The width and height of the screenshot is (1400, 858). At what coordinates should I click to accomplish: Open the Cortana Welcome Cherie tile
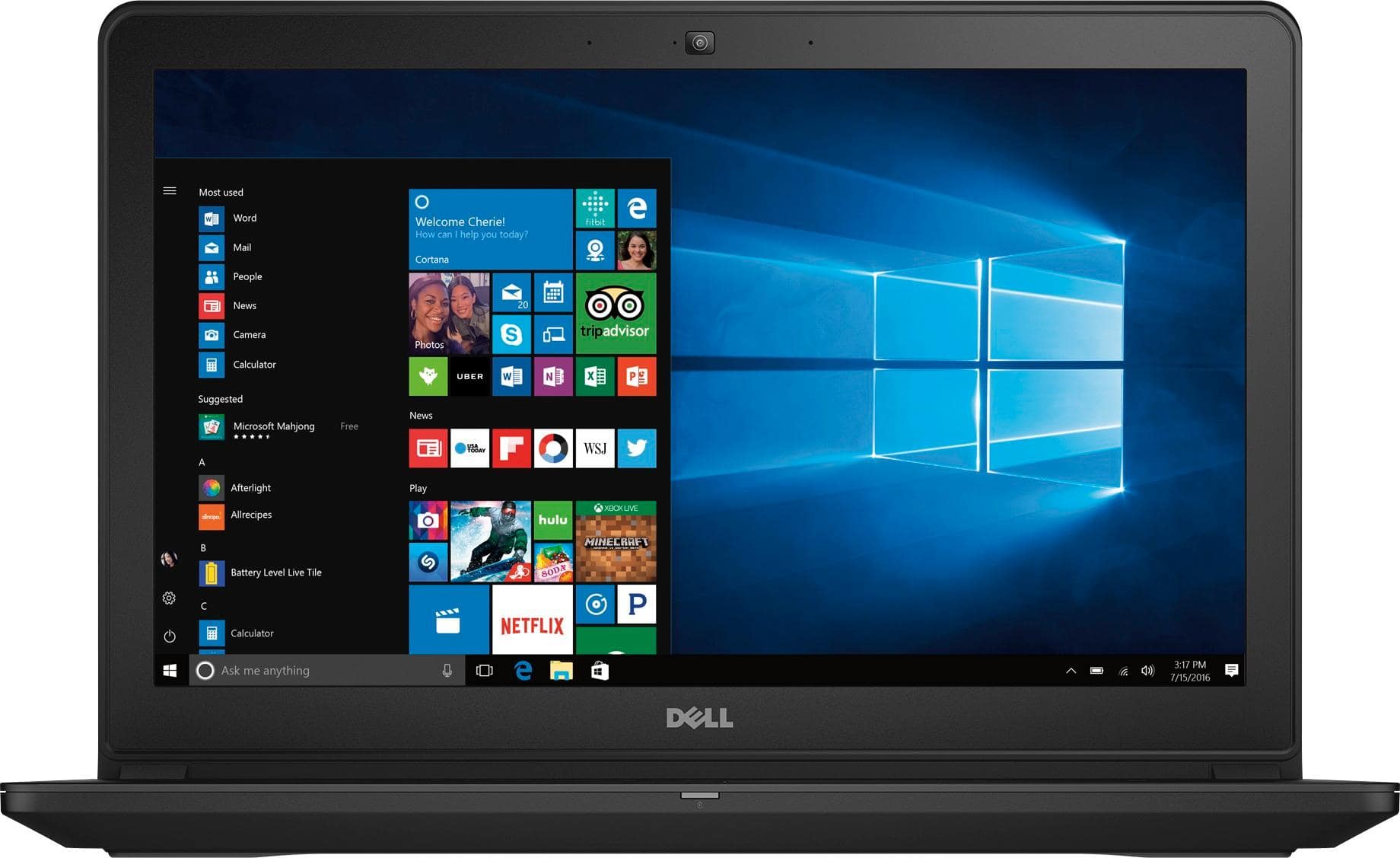(491, 229)
